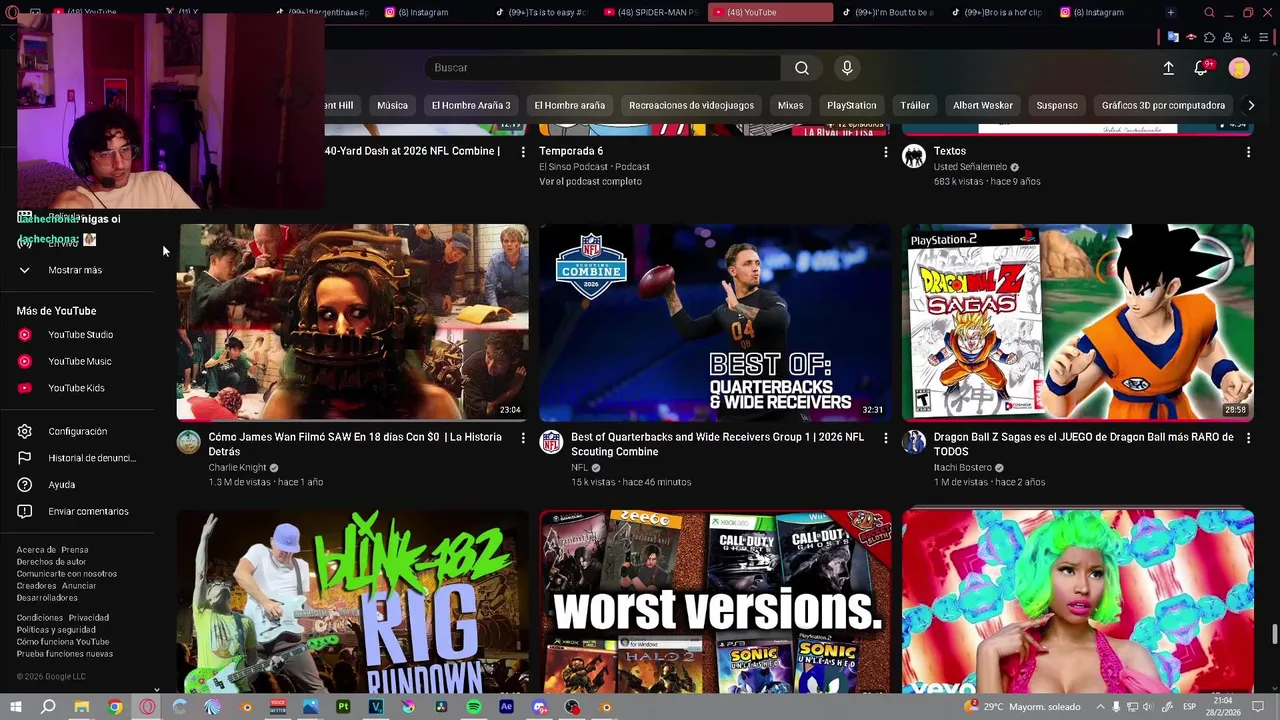Open options menu for NFL Quarterbacks video

coord(885,438)
